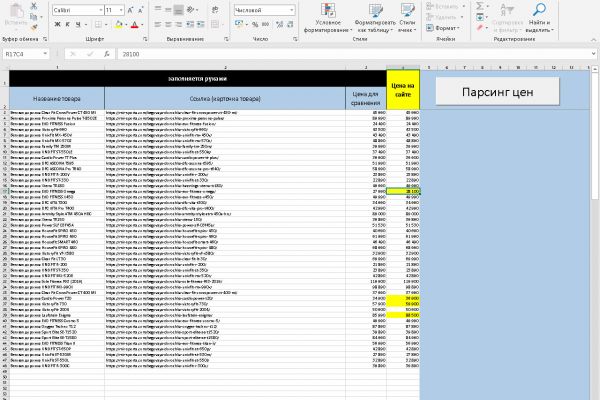Center cell text horizontally

168,24
